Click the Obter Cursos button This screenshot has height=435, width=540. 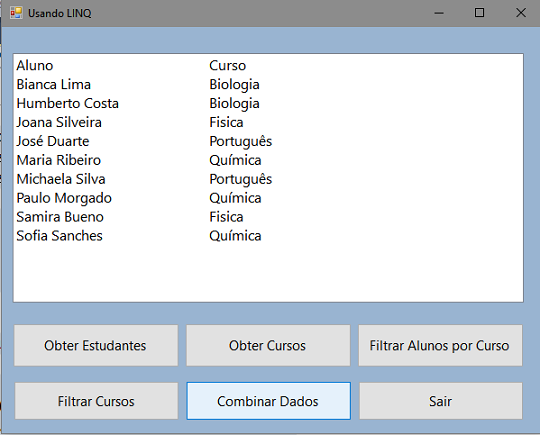268,345
